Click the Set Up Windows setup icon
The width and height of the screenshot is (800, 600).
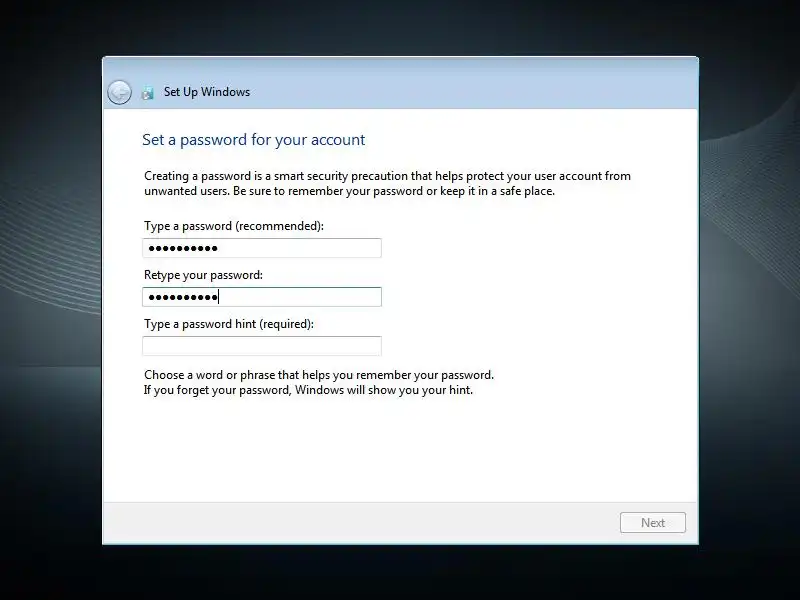[x=148, y=93]
